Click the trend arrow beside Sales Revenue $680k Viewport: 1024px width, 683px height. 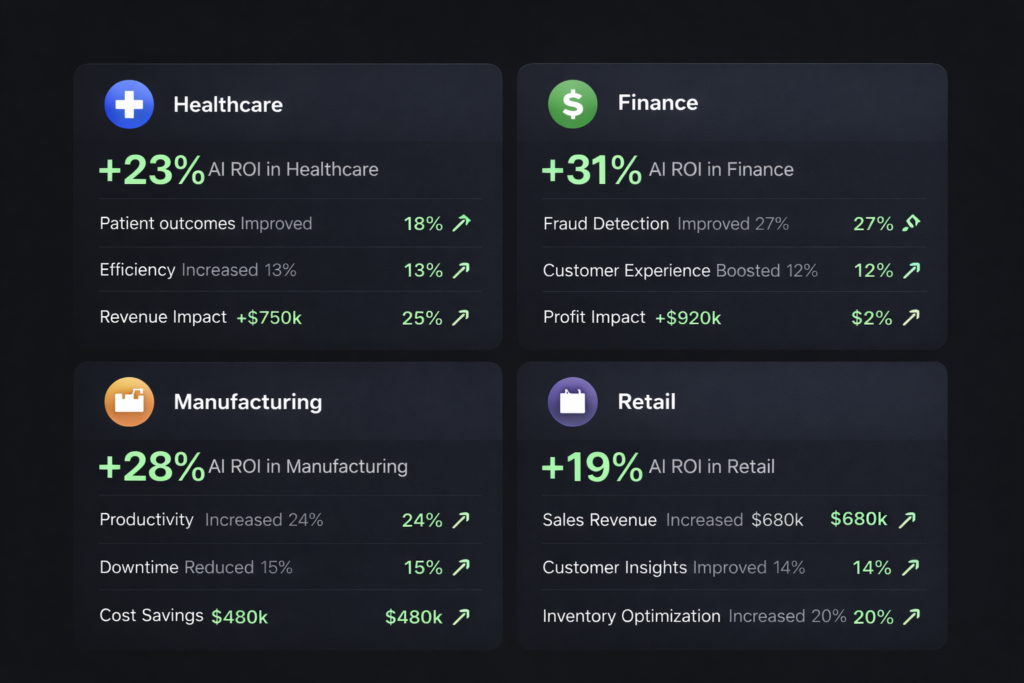tap(910, 518)
